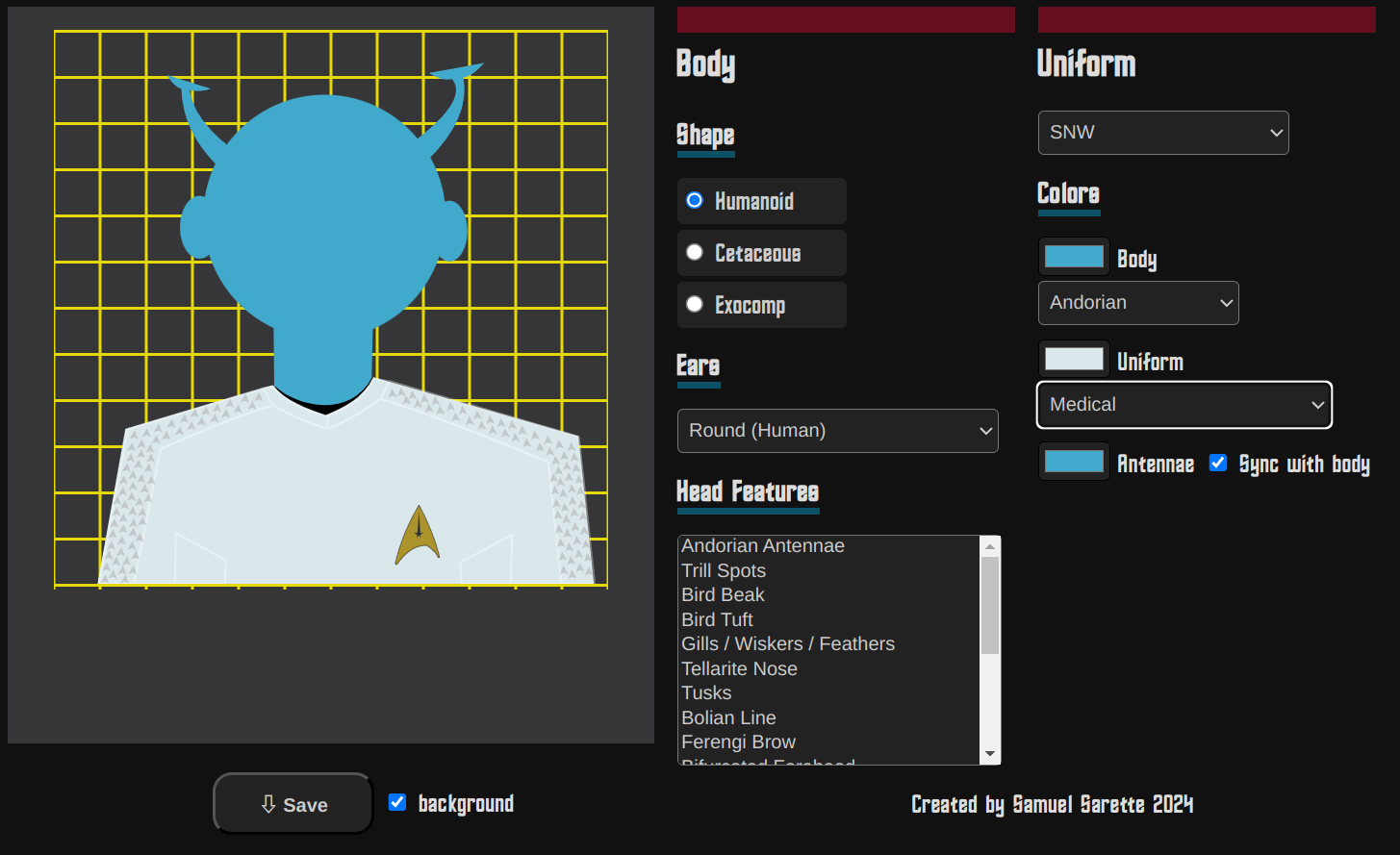
Task: Toggle Sync with body checkbox
Action: point(1218,463)
